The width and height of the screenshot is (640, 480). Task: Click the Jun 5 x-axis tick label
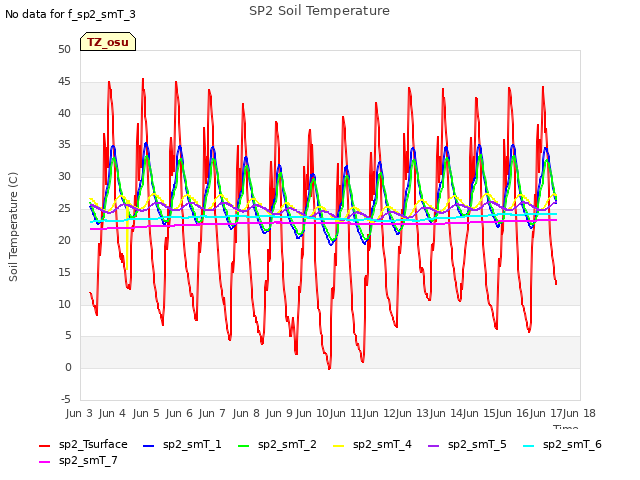pyautogui.click(x=146, y=413)
